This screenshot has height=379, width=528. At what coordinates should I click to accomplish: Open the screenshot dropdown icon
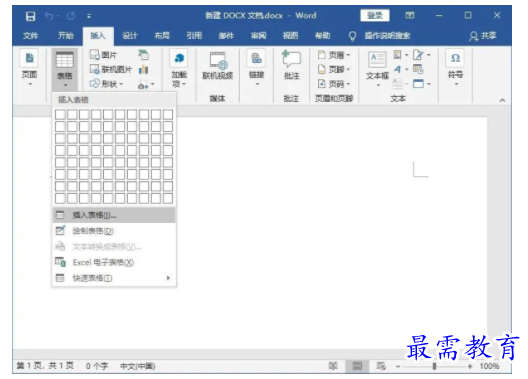click(146, 84)
